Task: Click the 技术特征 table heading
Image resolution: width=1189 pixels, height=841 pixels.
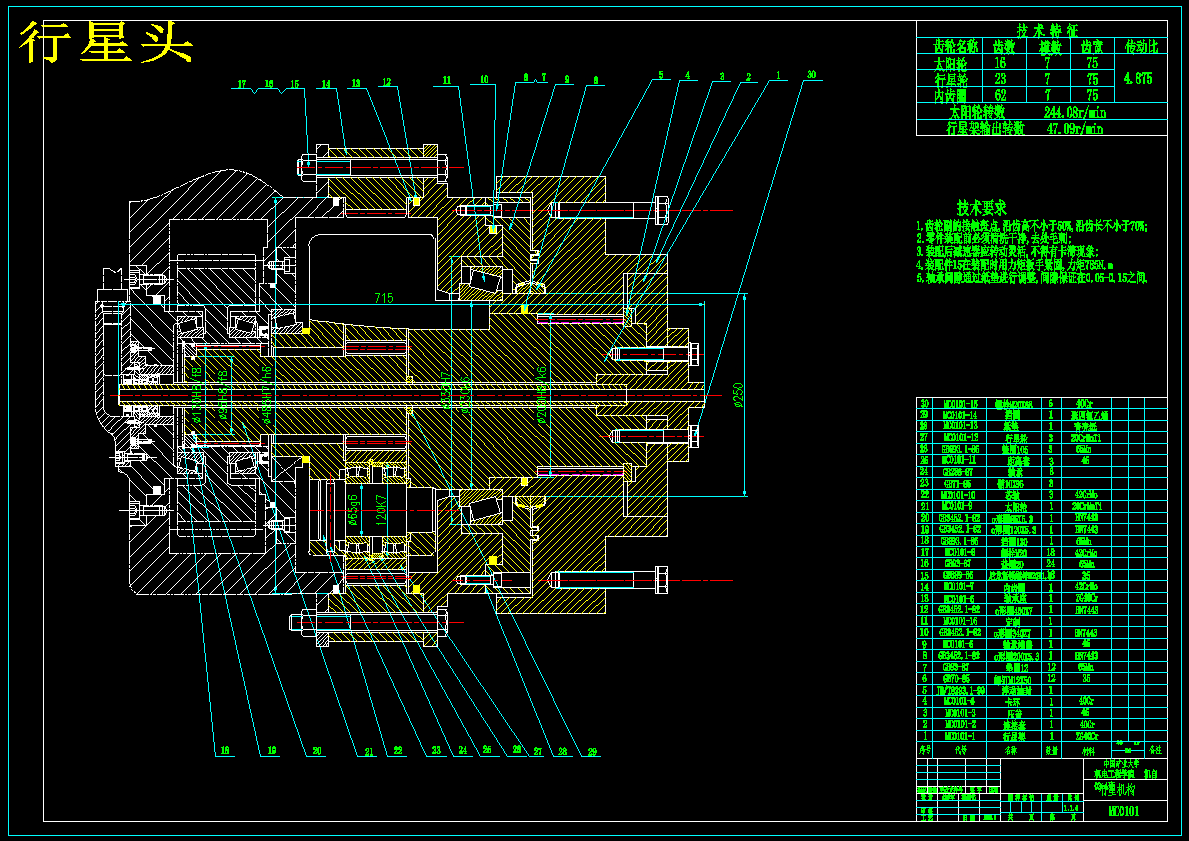Action: coord(1047,30)
